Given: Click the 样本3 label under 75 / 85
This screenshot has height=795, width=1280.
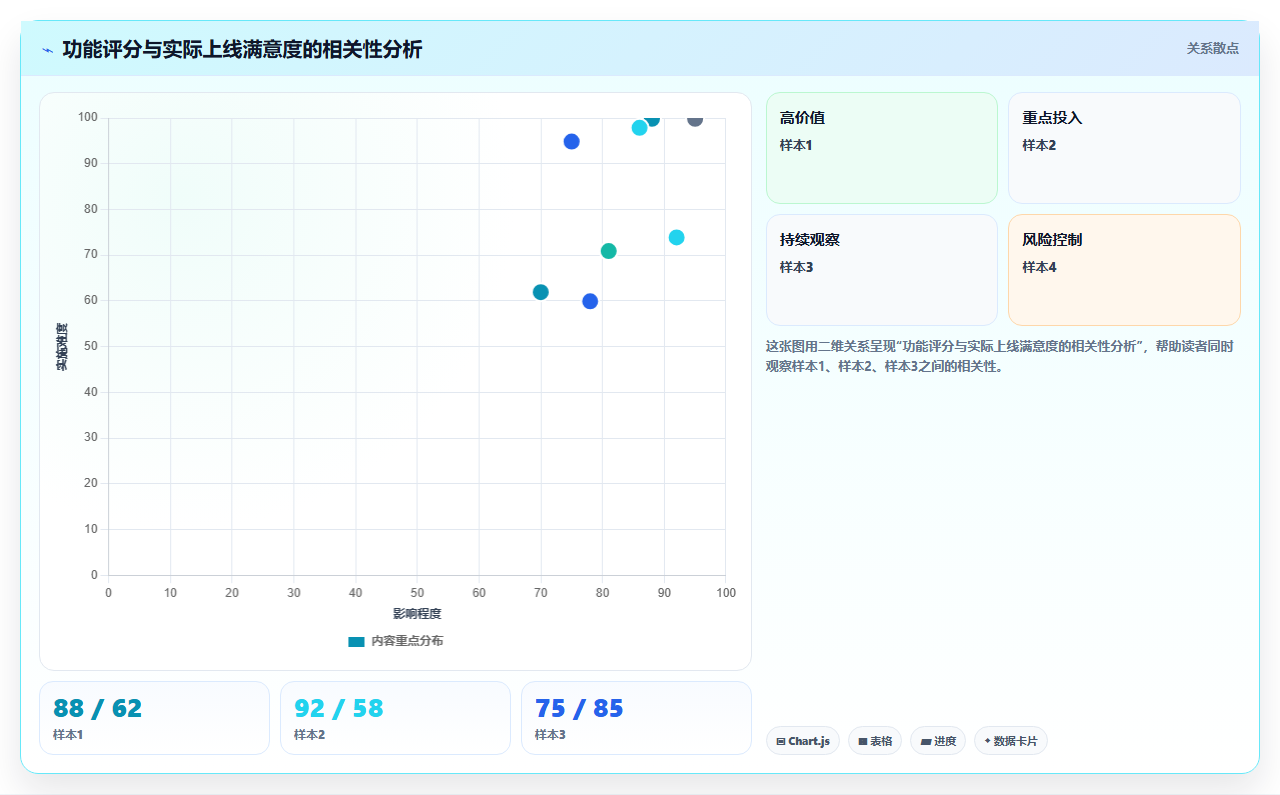Looking at the screenshot, I should [x=550, y=735].
